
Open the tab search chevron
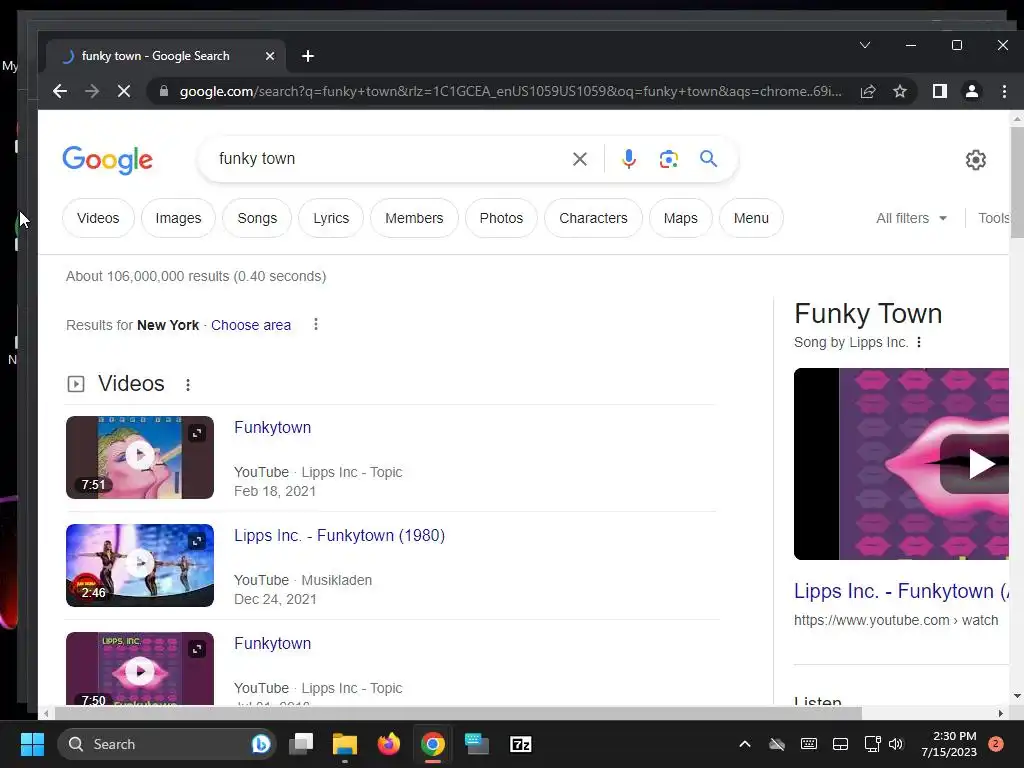[865, 45]
